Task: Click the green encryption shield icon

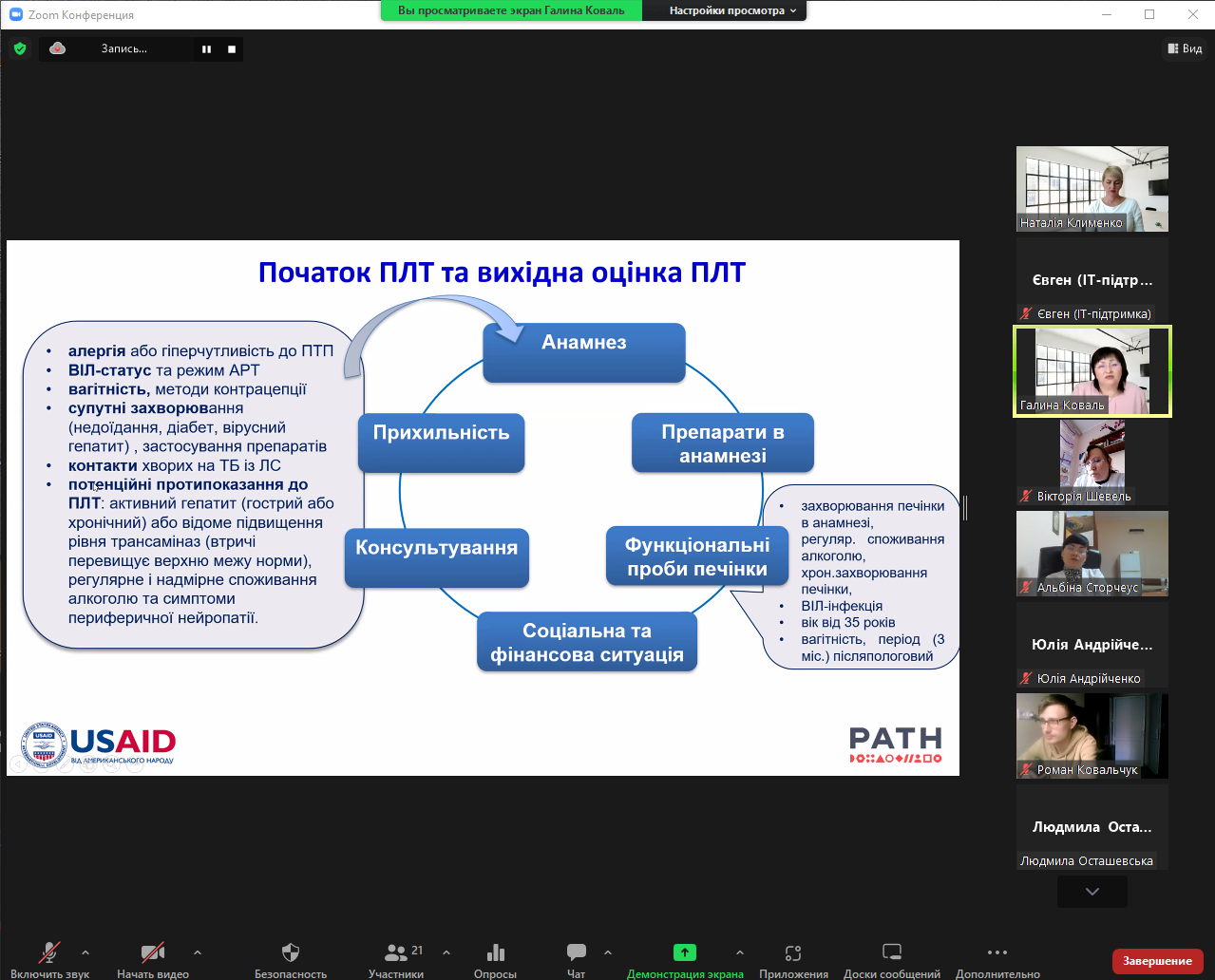Action: click(20, 48)
